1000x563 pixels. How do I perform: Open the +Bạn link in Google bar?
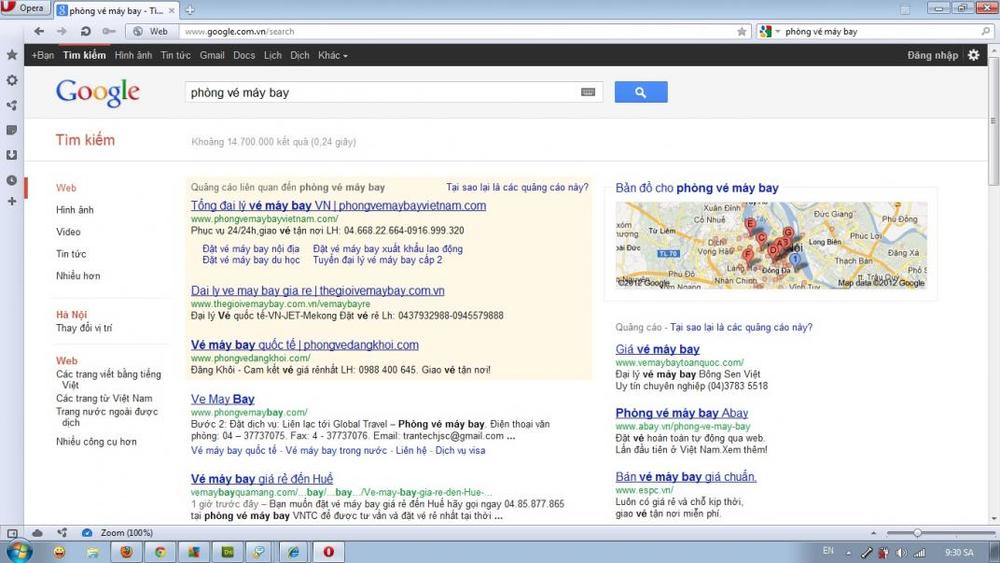click(x=43, y=55)
